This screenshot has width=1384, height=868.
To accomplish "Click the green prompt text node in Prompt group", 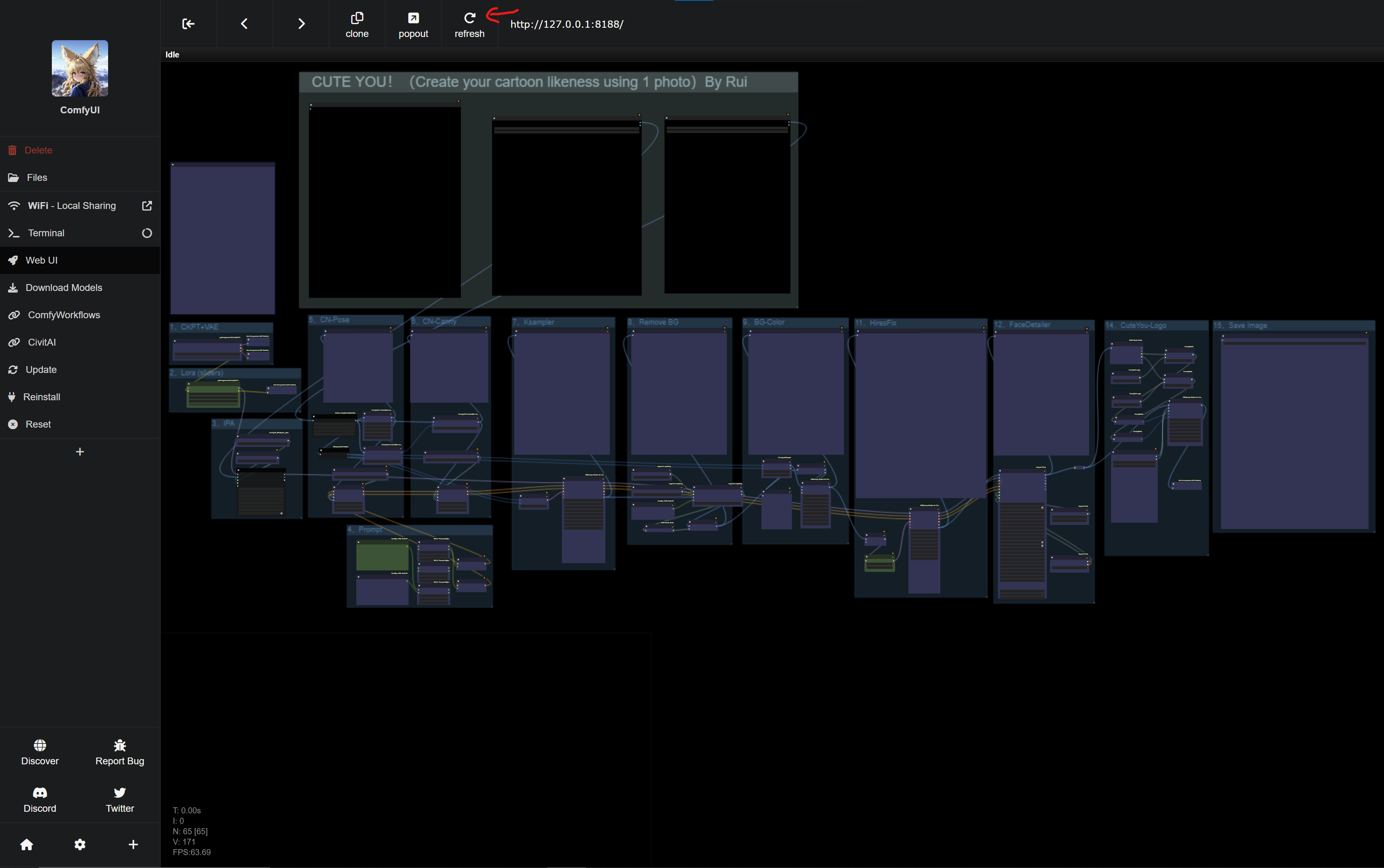I will click(x=382, y=556).
